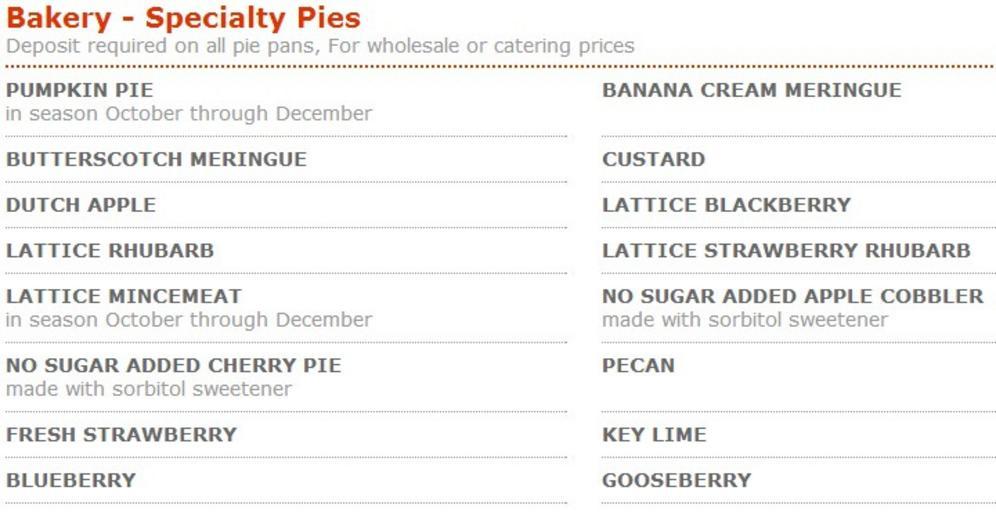Screen dimensions: 996x512
Task: Select the Pumpkin Pie menu item
Action: (80, 90)
